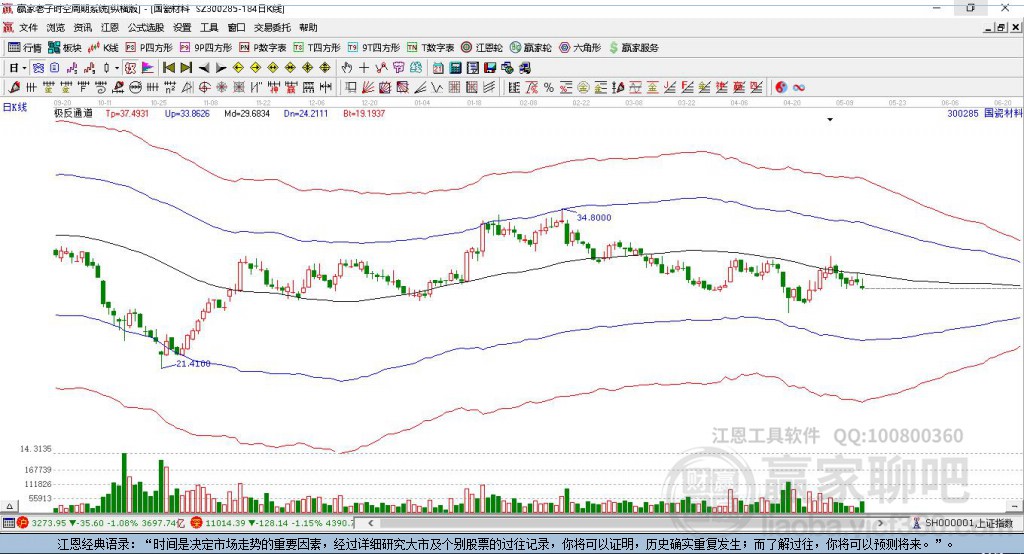The width and height of the screenshot is (1024, 554).
Task: Click the horizontal scrollbar right arrow
Action: [x=880, y=523]
